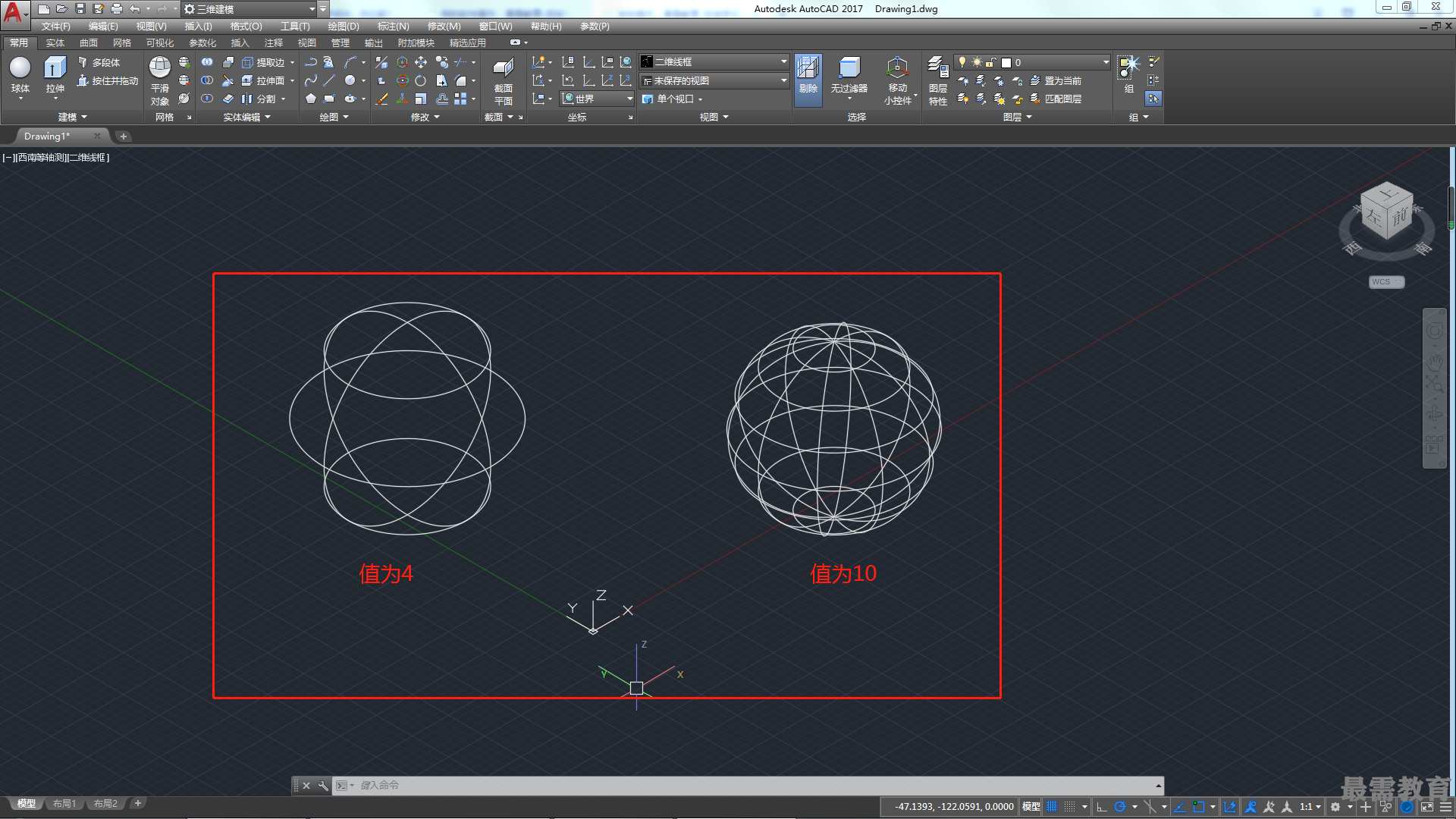Toggle grid display in status bar
The width and height of the screenshot is (1456, 819).
1052,807
